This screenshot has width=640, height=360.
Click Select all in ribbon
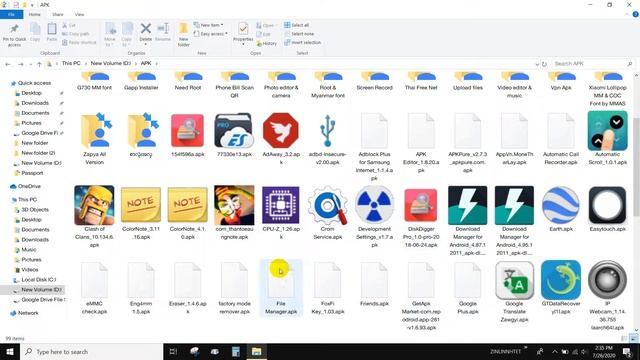click(x=297, y=25)
